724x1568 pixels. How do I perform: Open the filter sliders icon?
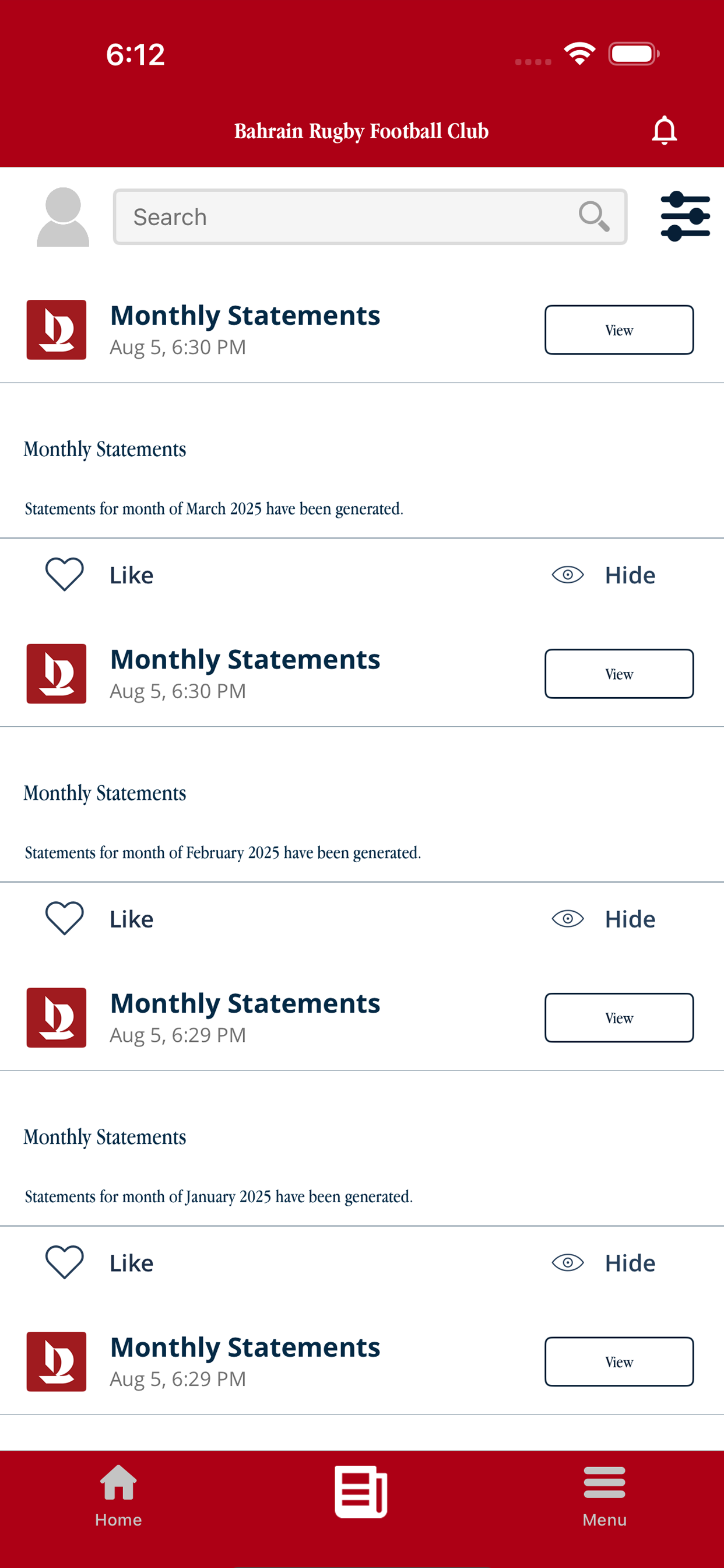pos(685,216)
